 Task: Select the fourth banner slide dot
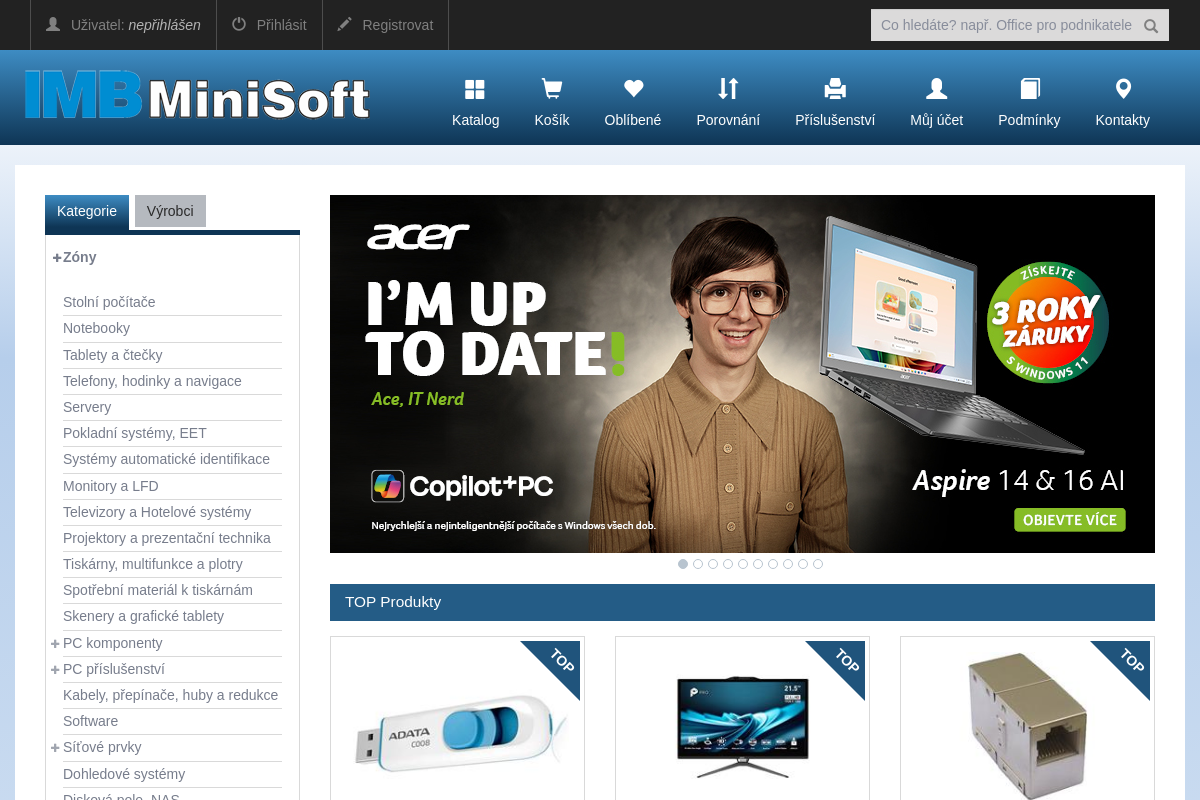pyautogui.click(x=728, y=564)
